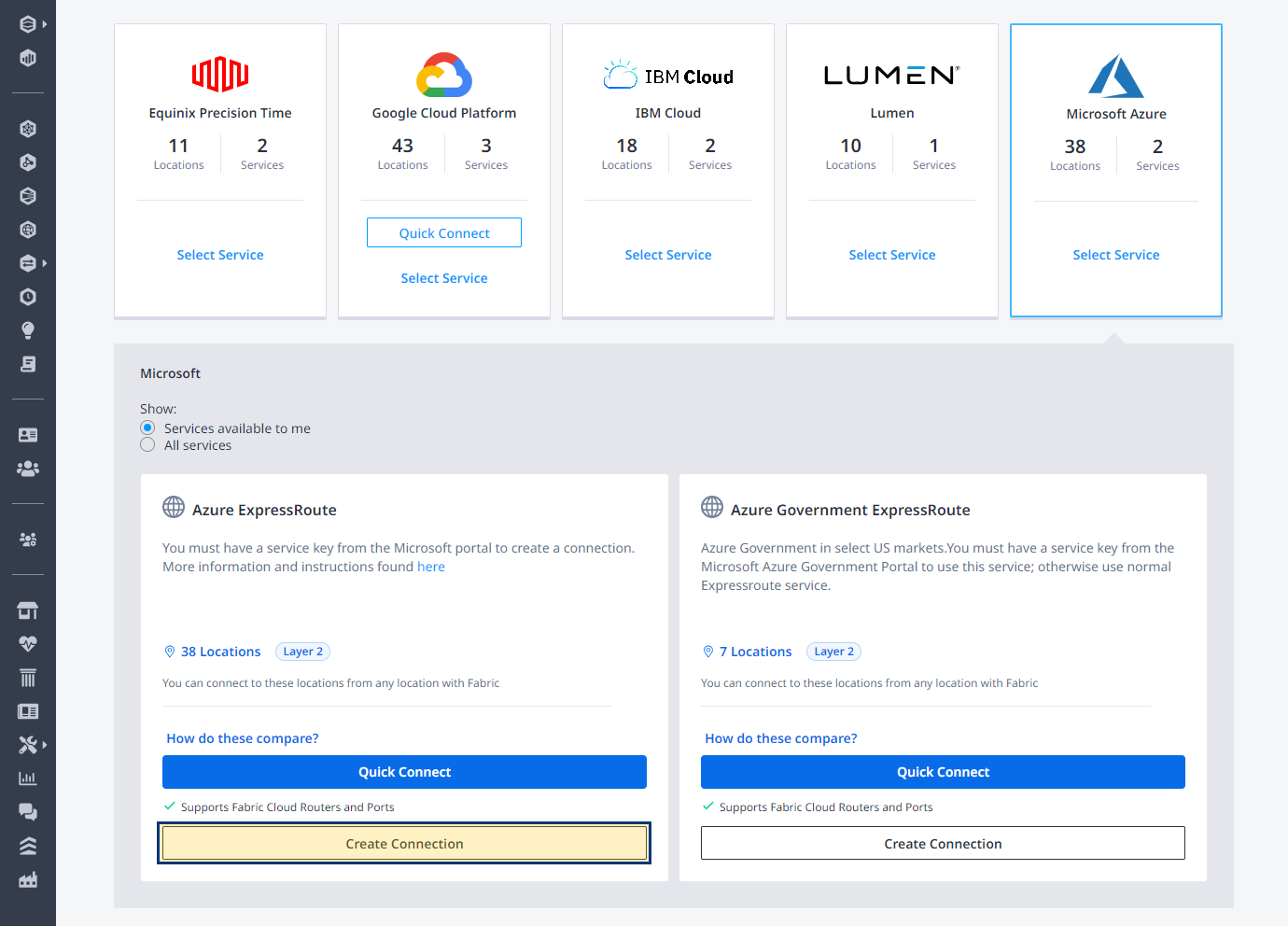Click Select Service on Microsoft Azure card

pyautogui.click(x=1116, y=255)
